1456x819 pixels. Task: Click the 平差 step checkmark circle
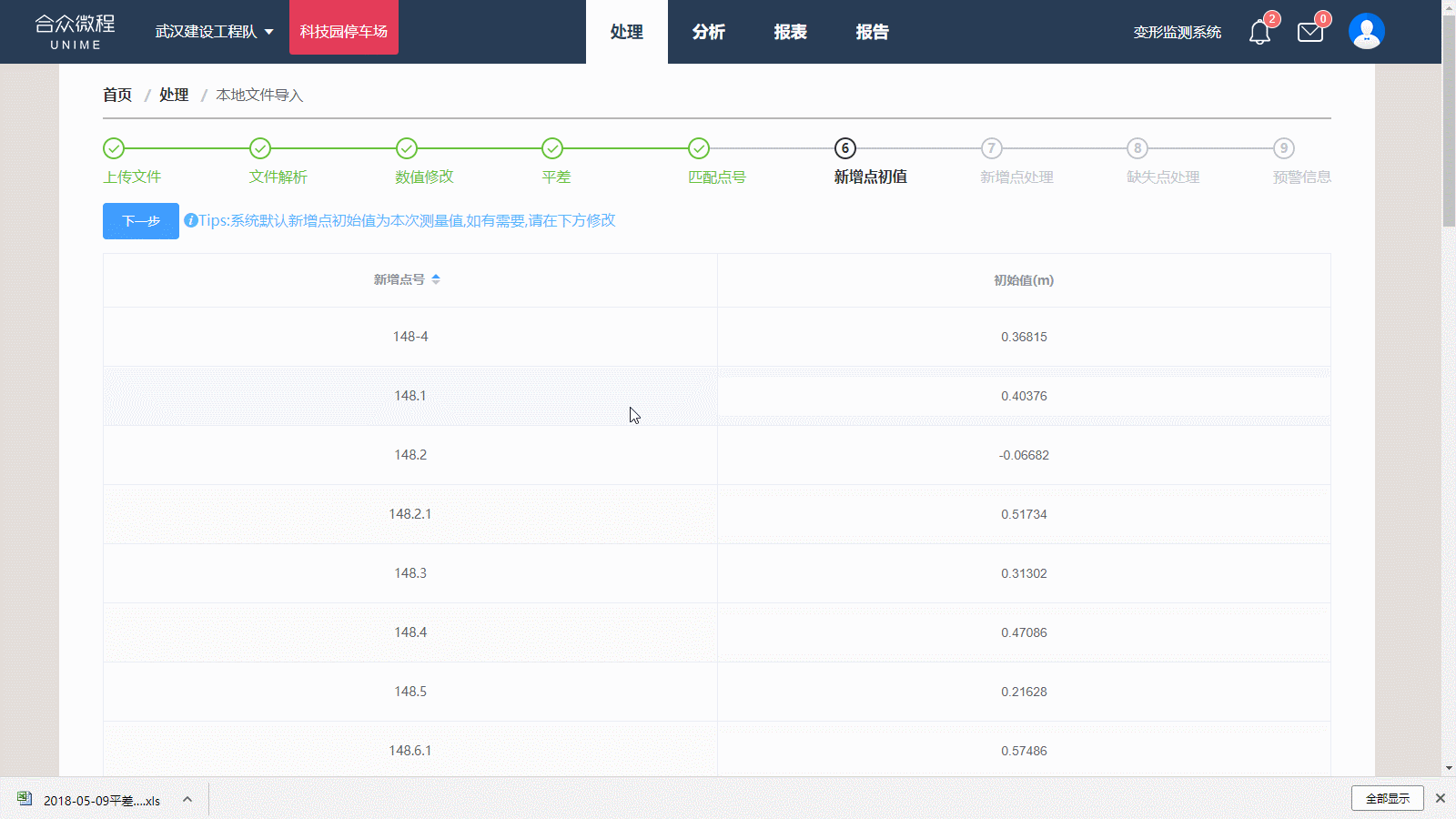point(552,148)
